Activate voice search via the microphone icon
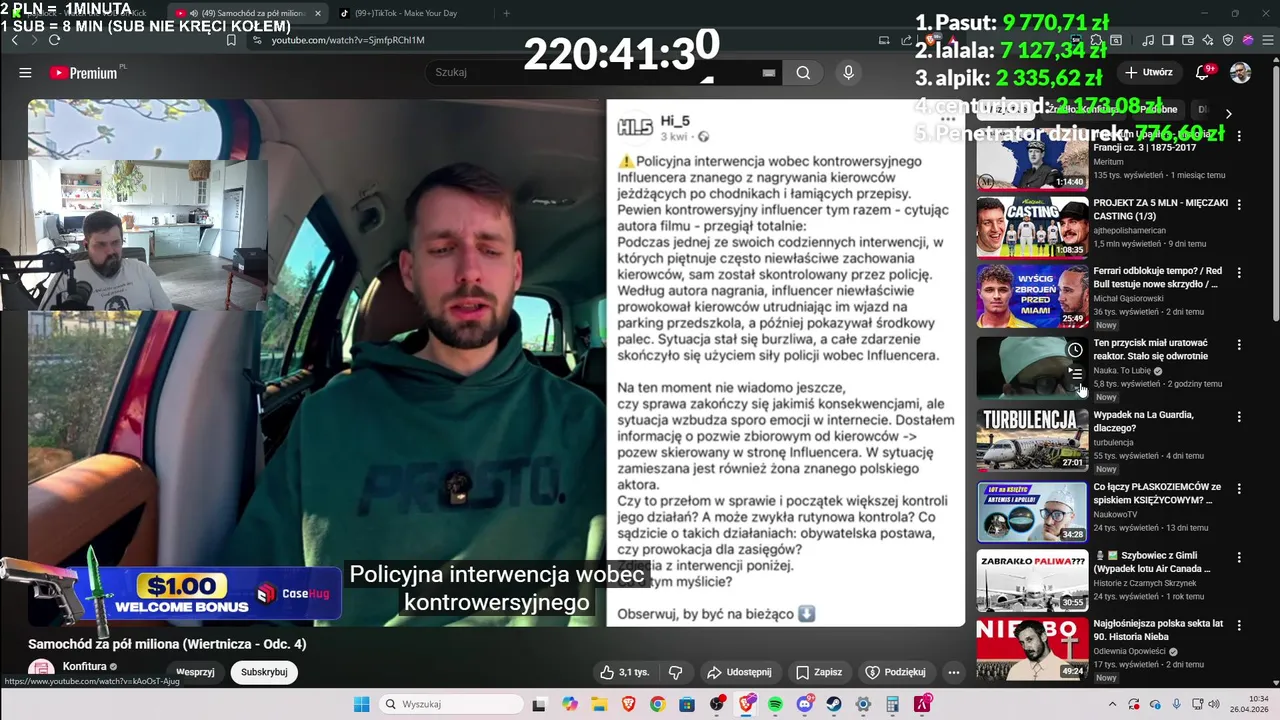Viewport: 1280px width, 720px height. coord(848,72)
